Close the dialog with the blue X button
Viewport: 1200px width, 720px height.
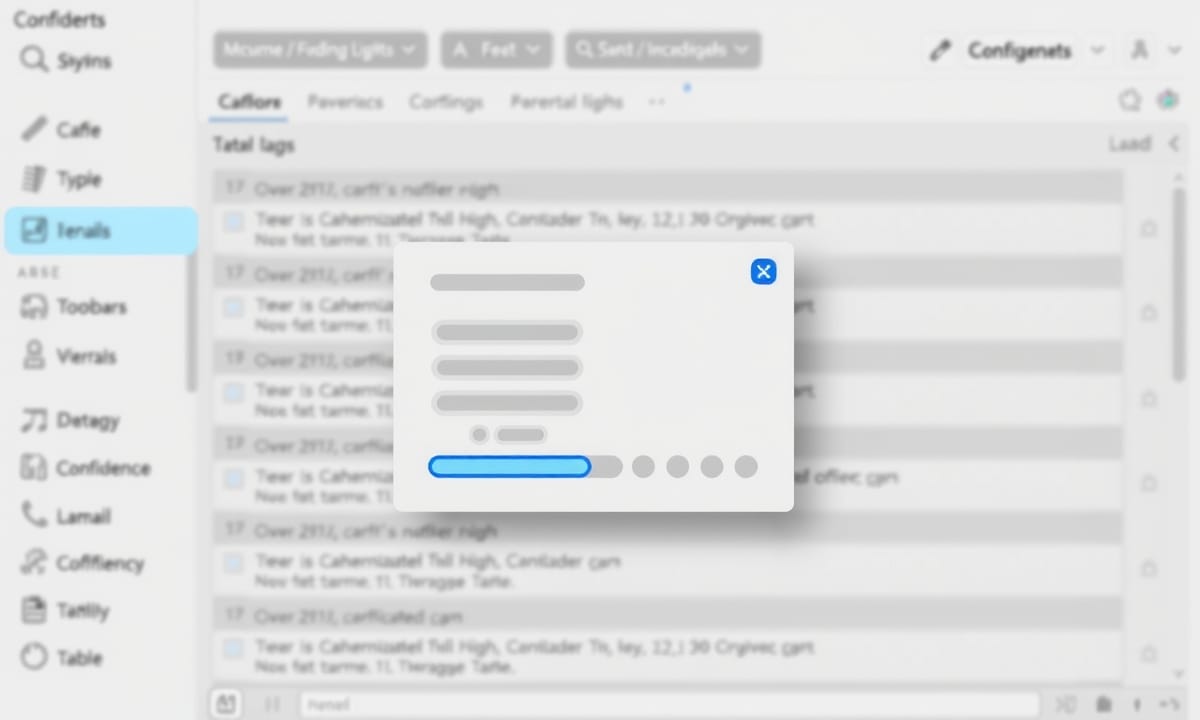point(763,272)
